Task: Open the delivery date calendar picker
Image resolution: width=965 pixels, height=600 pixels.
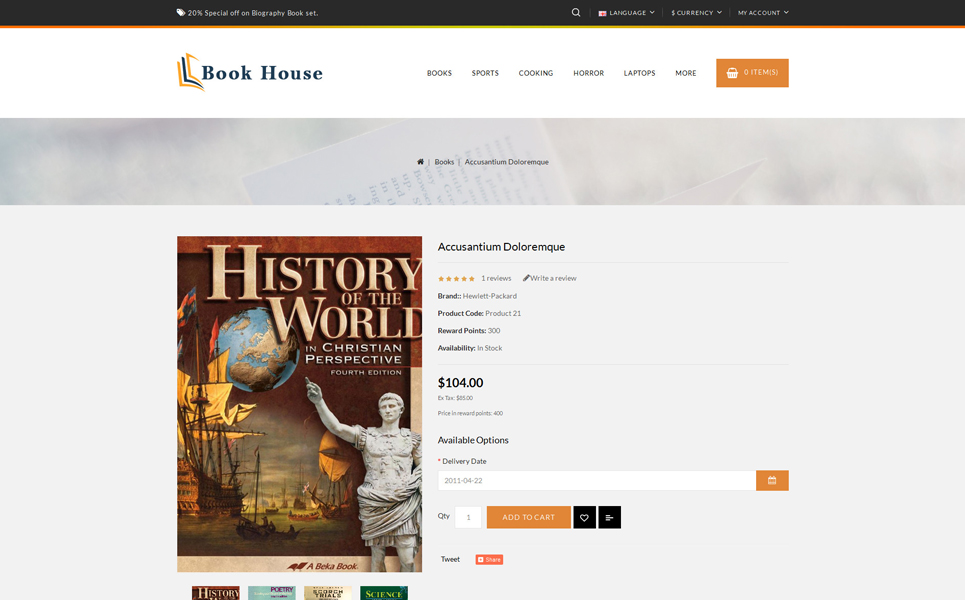Action: pyautogui.click(x=772, y=481)
